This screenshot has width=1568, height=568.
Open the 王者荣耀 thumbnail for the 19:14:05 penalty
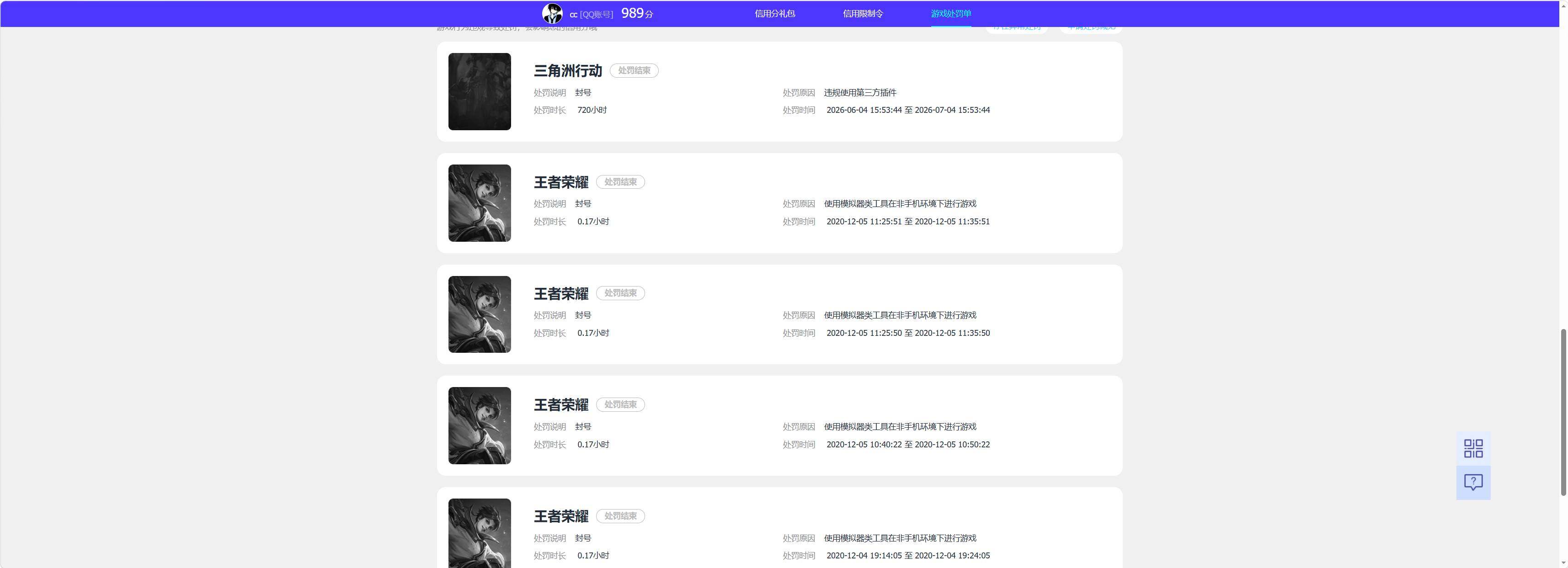480,533
